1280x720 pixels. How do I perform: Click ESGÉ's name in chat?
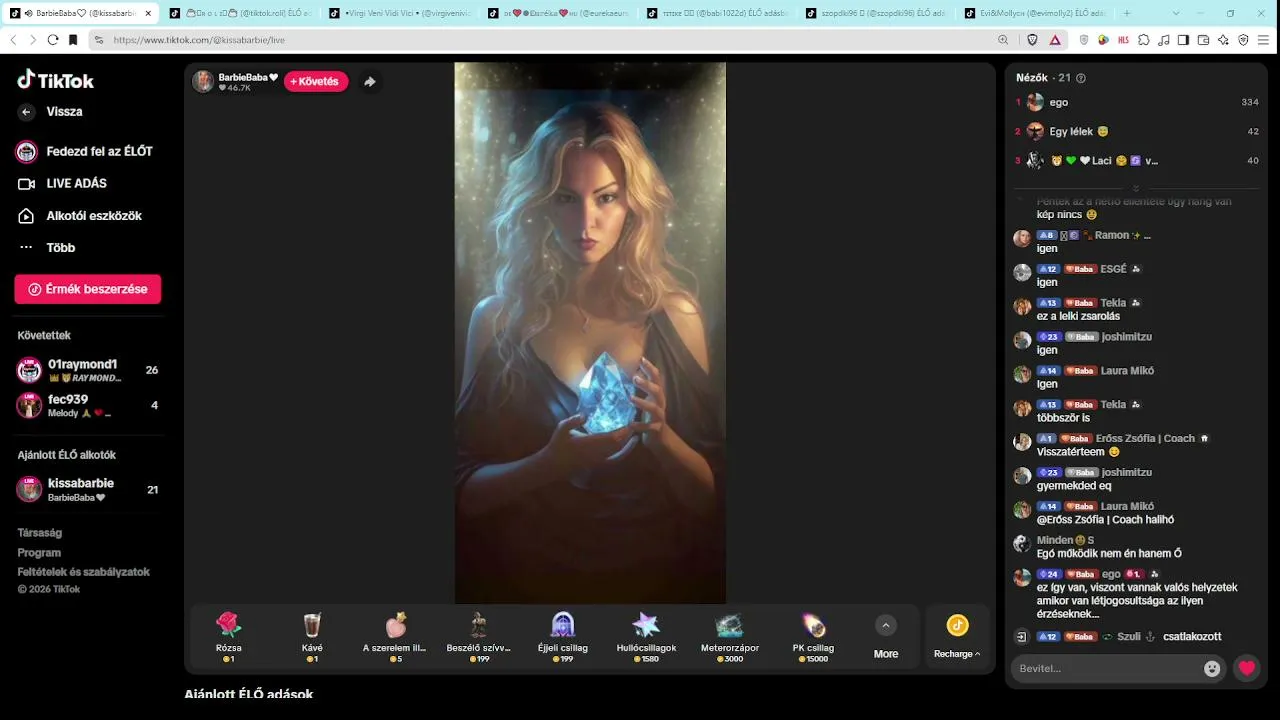coord(1113,269)
